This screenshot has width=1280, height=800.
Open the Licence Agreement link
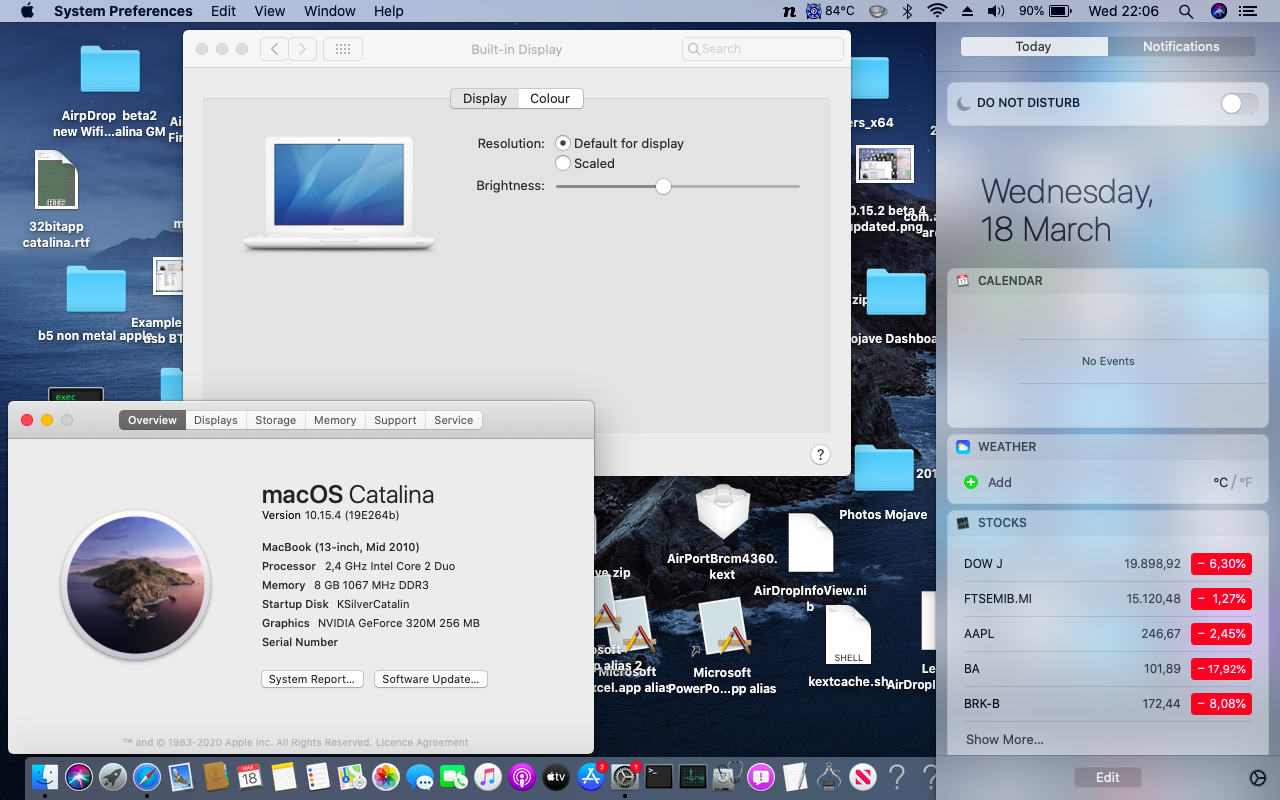(422, 743)
